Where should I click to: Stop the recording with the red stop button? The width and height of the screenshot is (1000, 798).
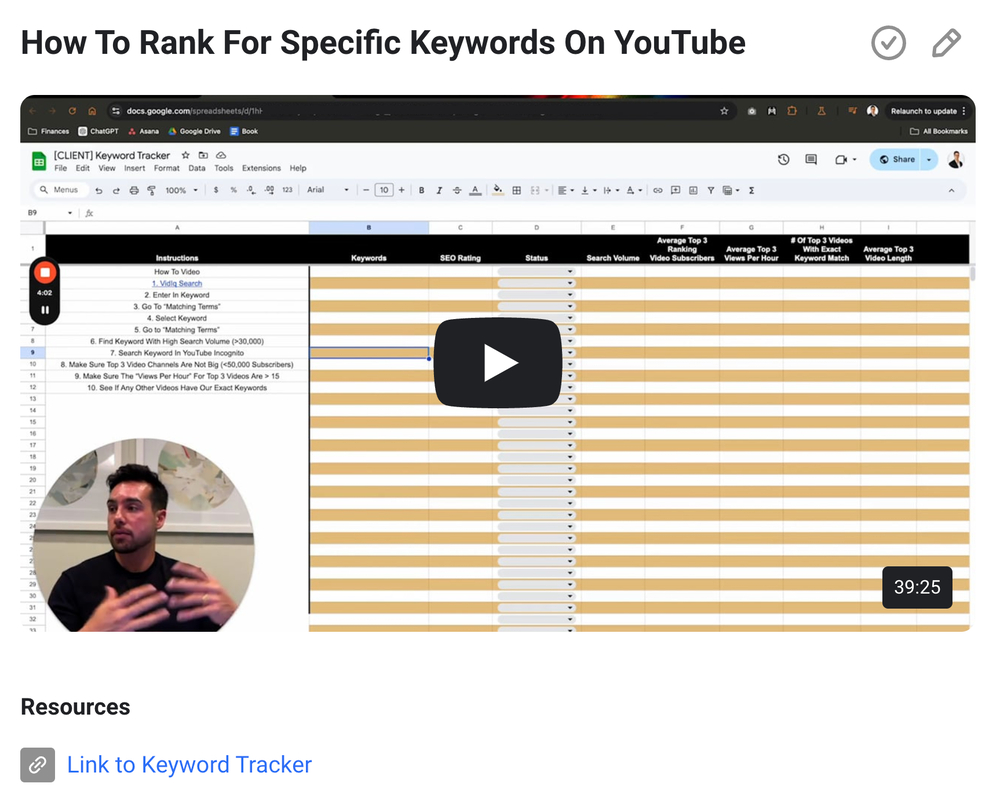45,273
